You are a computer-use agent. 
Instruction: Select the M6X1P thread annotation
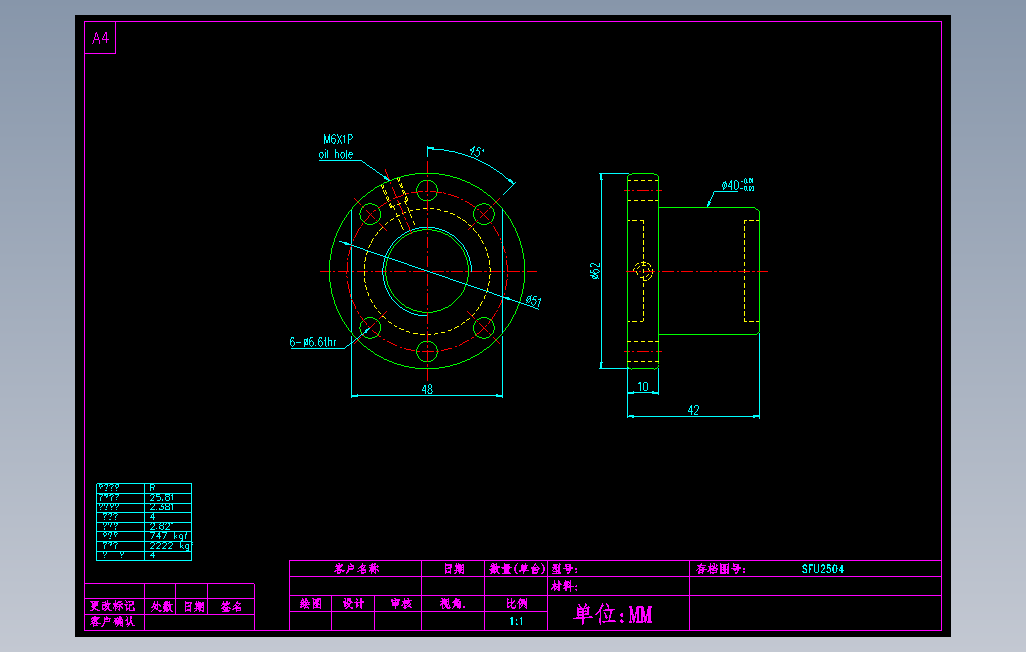(338, 139)
